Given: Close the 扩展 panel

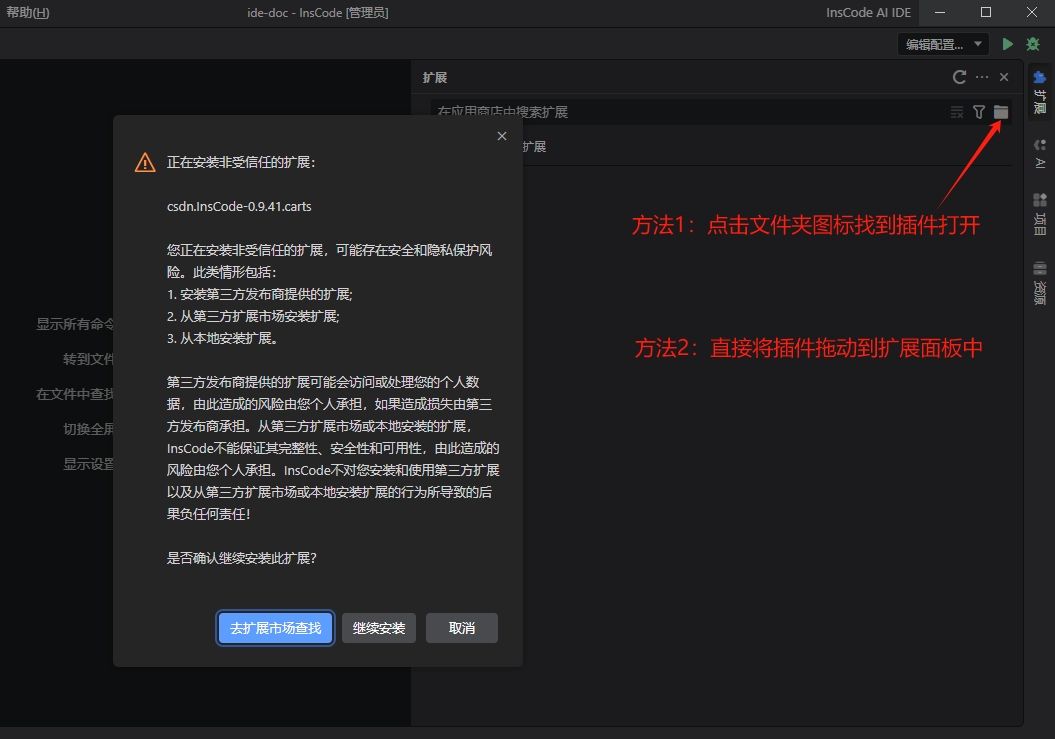Looking at the screenshot, I should pyautogui.click(x=1004, y=77).
